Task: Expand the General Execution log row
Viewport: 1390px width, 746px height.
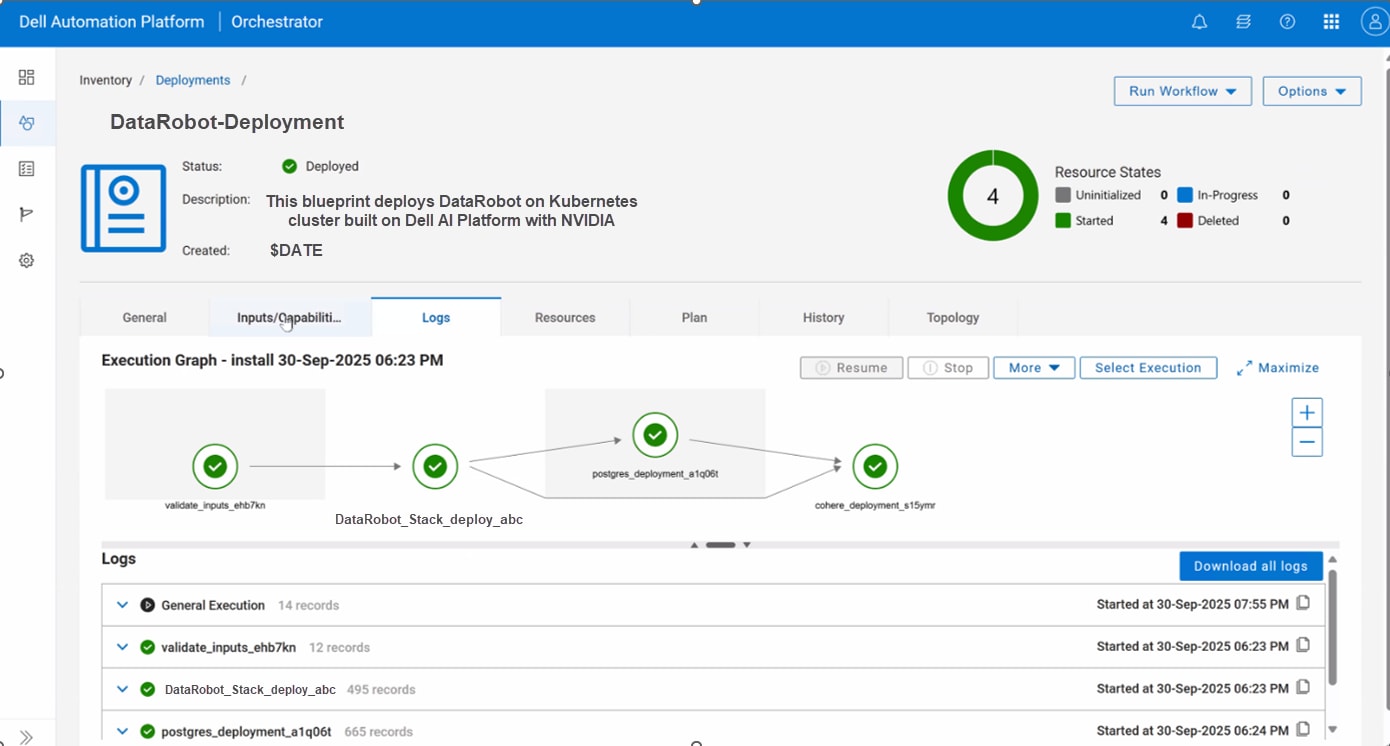Action: (122, 605)
